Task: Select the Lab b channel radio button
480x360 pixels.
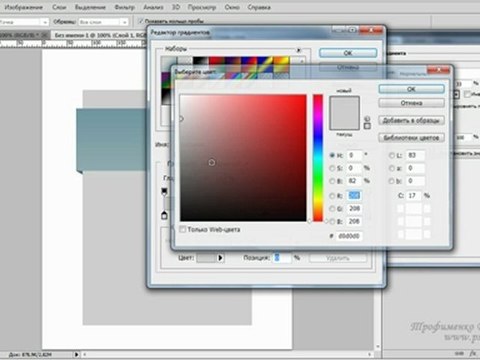Action: pos(392,181)
